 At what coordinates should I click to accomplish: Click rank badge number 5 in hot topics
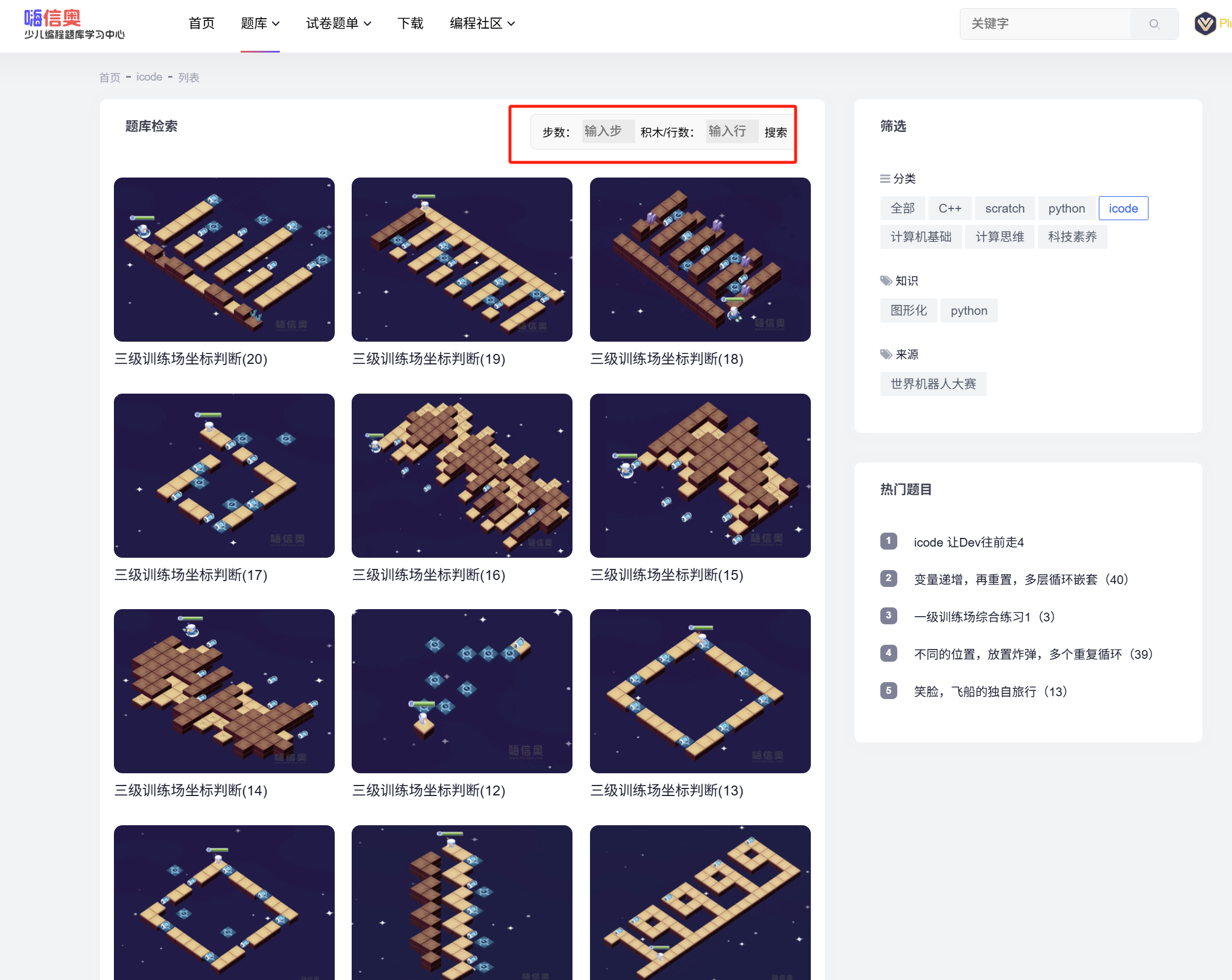(x=889, y=690)
